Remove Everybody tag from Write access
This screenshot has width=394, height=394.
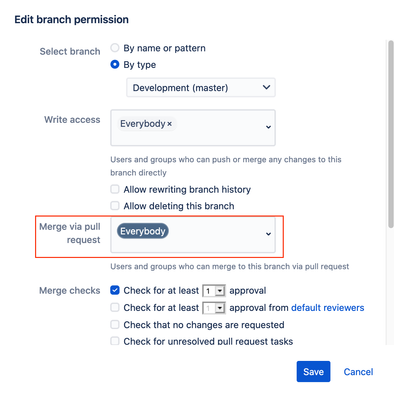pos(169,124)
